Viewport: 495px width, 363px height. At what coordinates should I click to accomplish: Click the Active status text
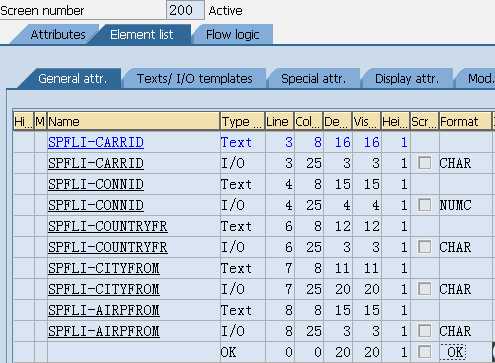point(225,11)
